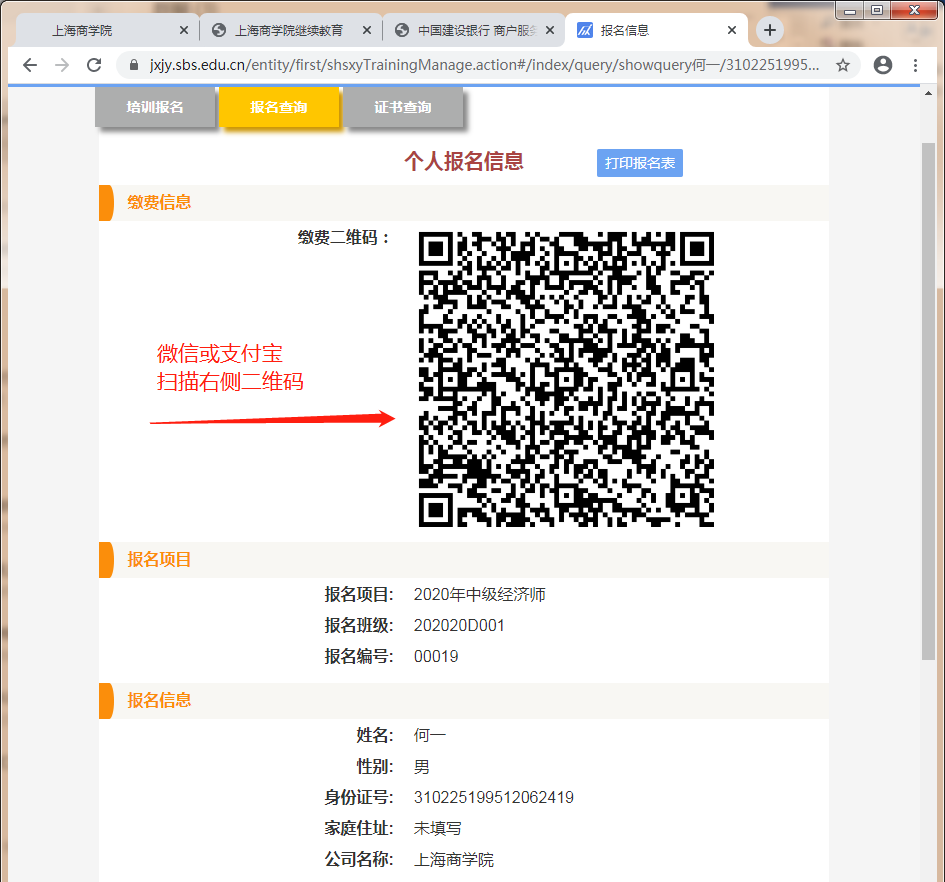This screenshot has width=945, height=882.
Task: Click the payment QR code image
Action: (x=566, y=379)
